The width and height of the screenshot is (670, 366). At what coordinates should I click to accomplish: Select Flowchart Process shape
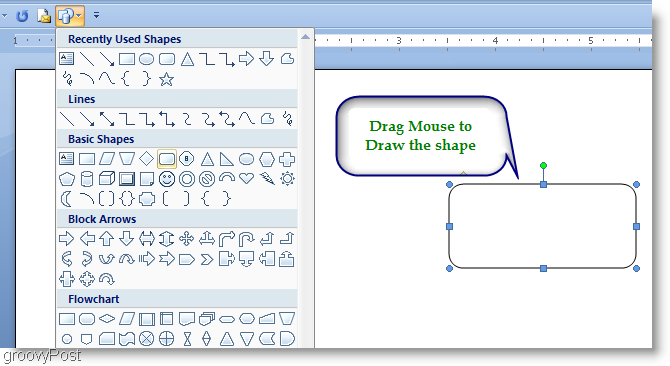pyautogui.click(x=67, y=319)
